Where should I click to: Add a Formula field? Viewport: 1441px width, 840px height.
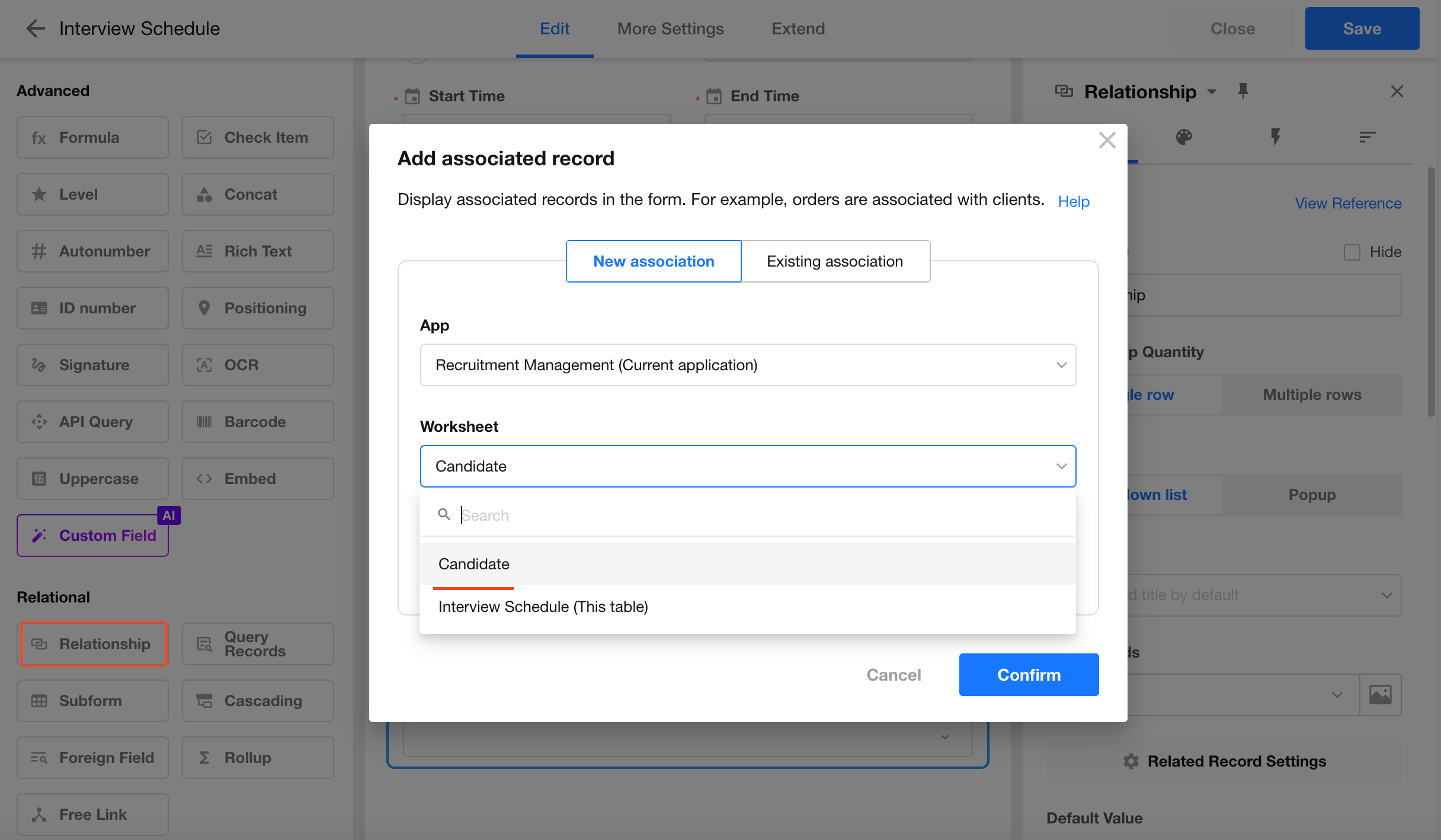pyautogui.click(x=92, y=137)
